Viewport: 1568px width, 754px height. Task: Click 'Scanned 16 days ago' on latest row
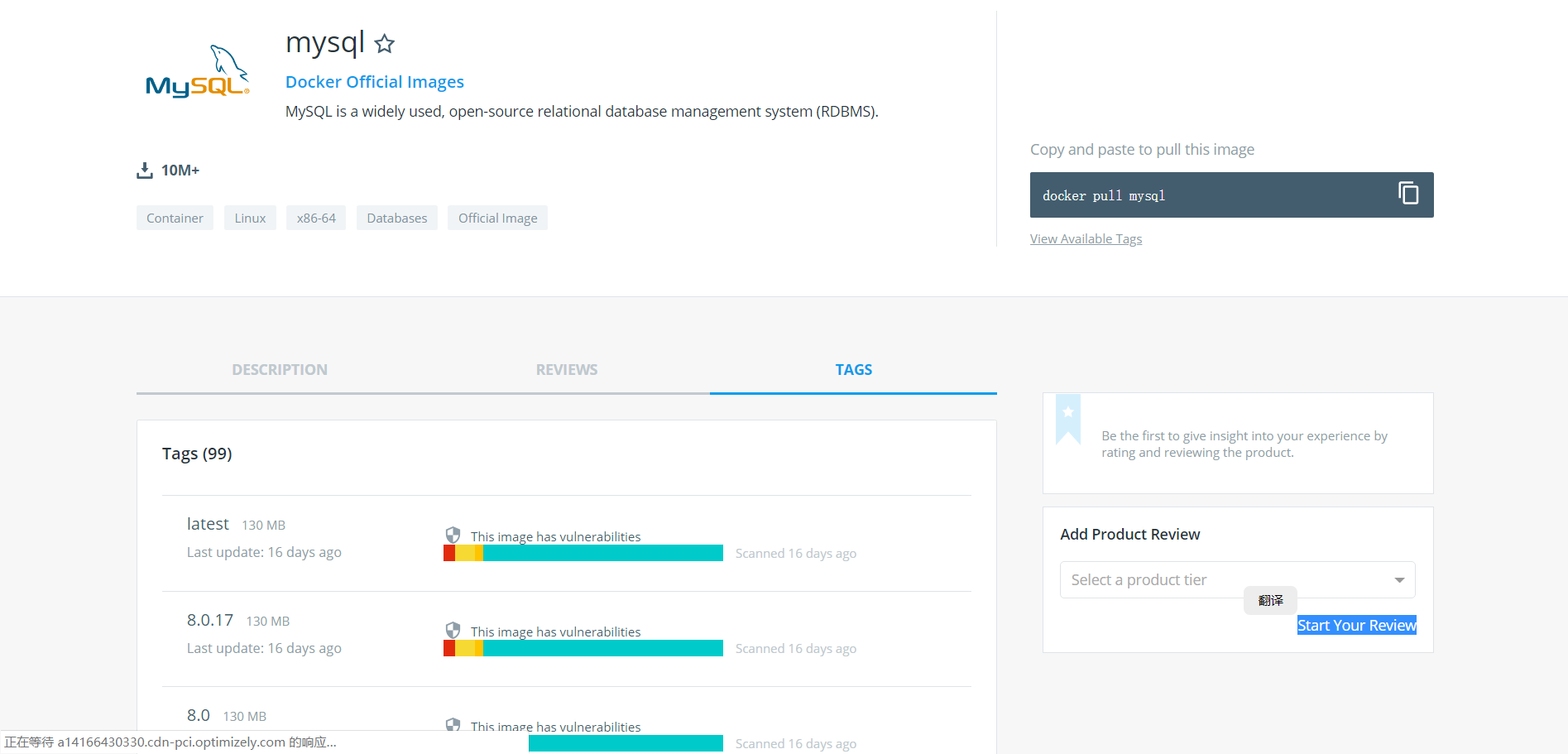point(796,553)
